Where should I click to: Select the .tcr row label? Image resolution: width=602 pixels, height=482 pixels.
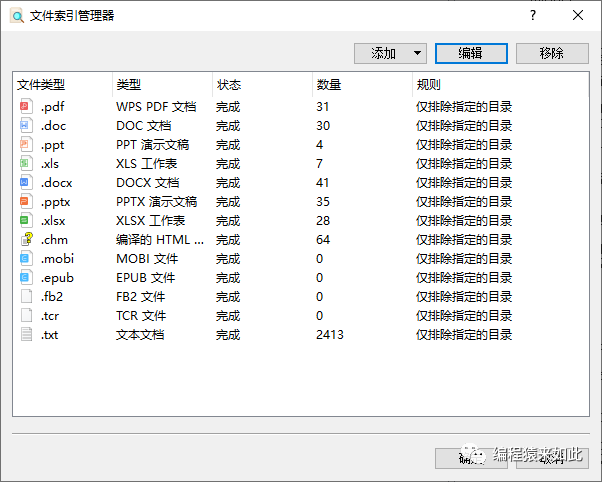(x=50, y=316)
